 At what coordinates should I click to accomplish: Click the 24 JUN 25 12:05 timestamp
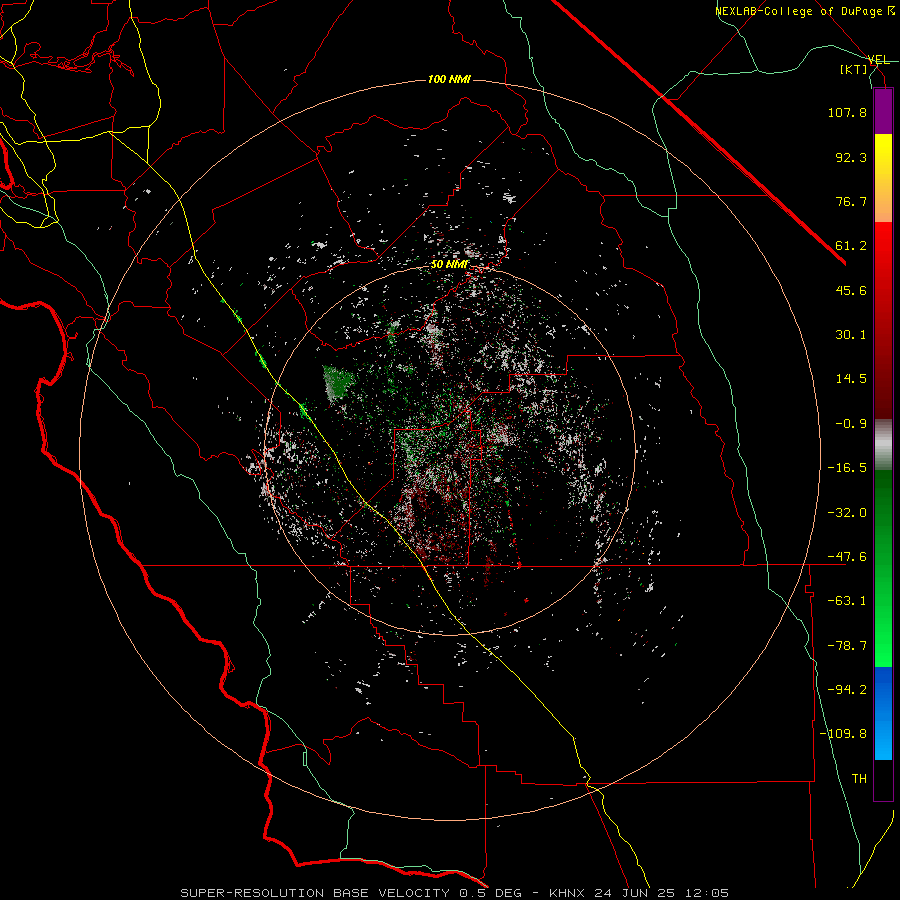click(x=661, y=893)
